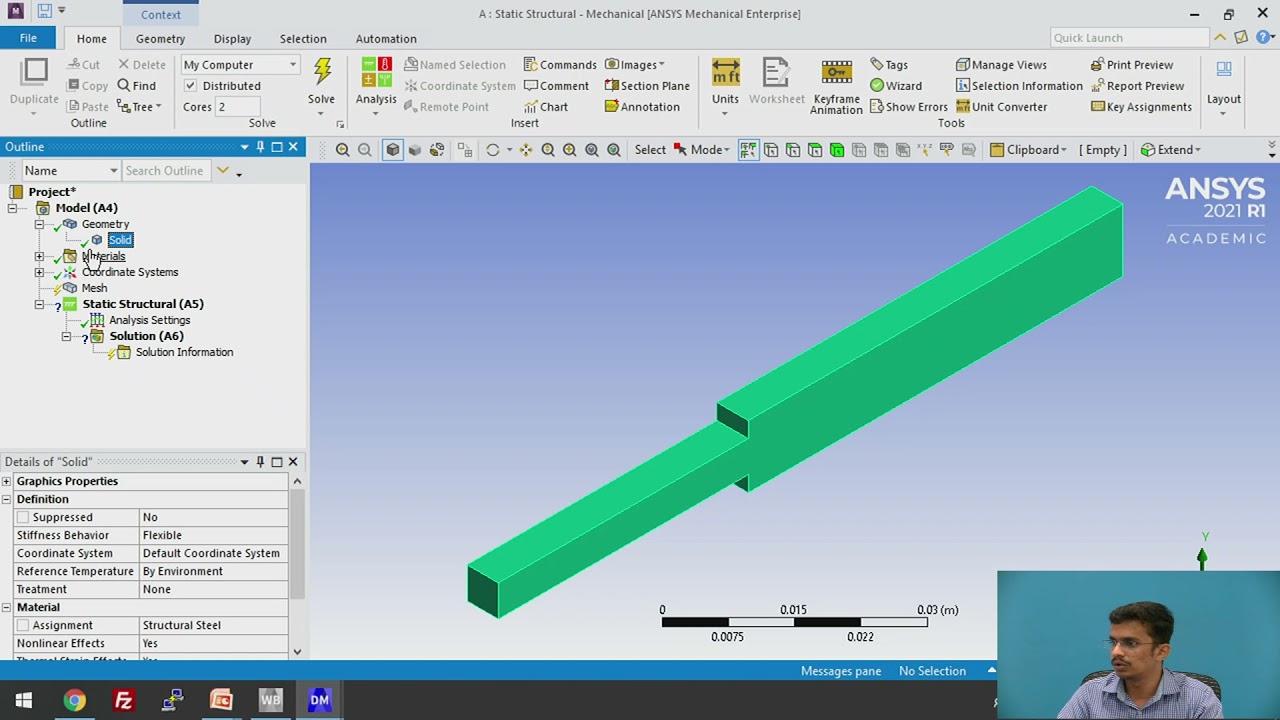Click the Solve lightning bolt icon
1280x720 pixels.
pyautogui.click(x=322, y=72)
